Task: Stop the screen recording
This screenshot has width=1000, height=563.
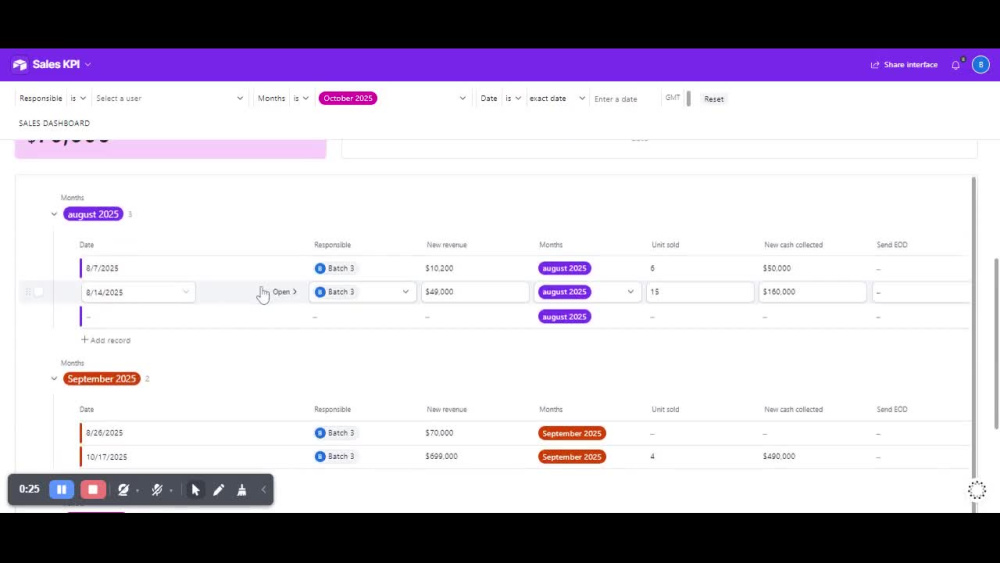Action: pos(93,490)
